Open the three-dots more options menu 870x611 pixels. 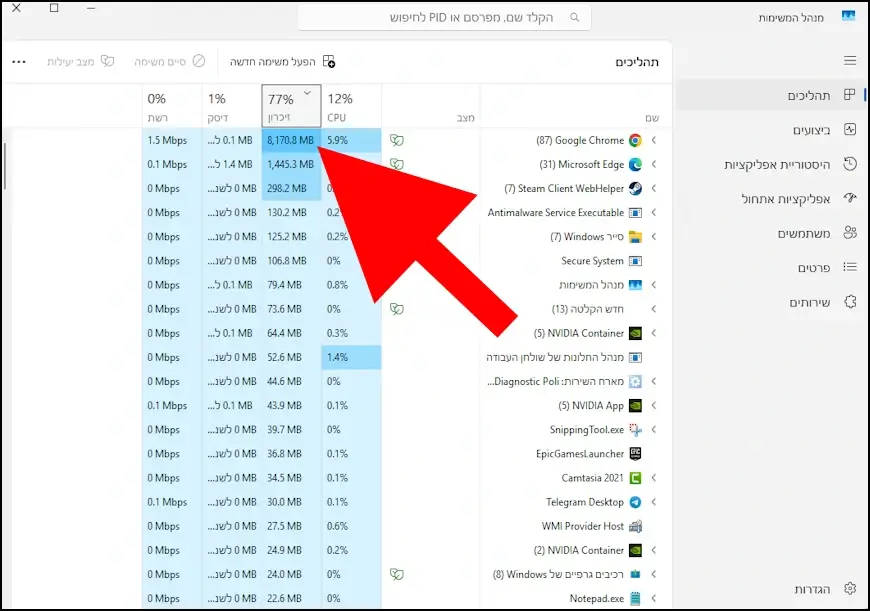19,62
